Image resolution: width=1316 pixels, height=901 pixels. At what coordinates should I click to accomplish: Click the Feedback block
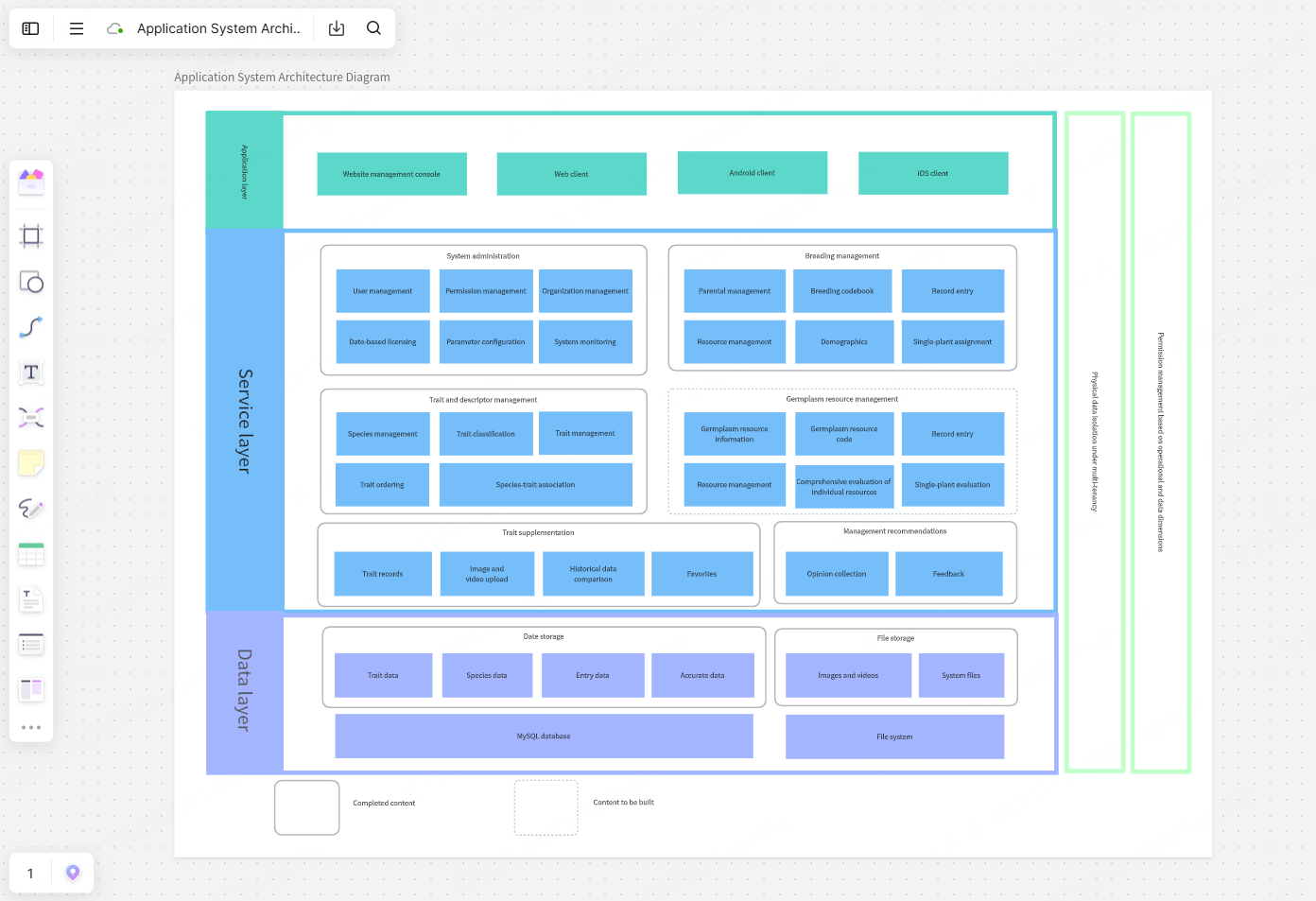949,574
